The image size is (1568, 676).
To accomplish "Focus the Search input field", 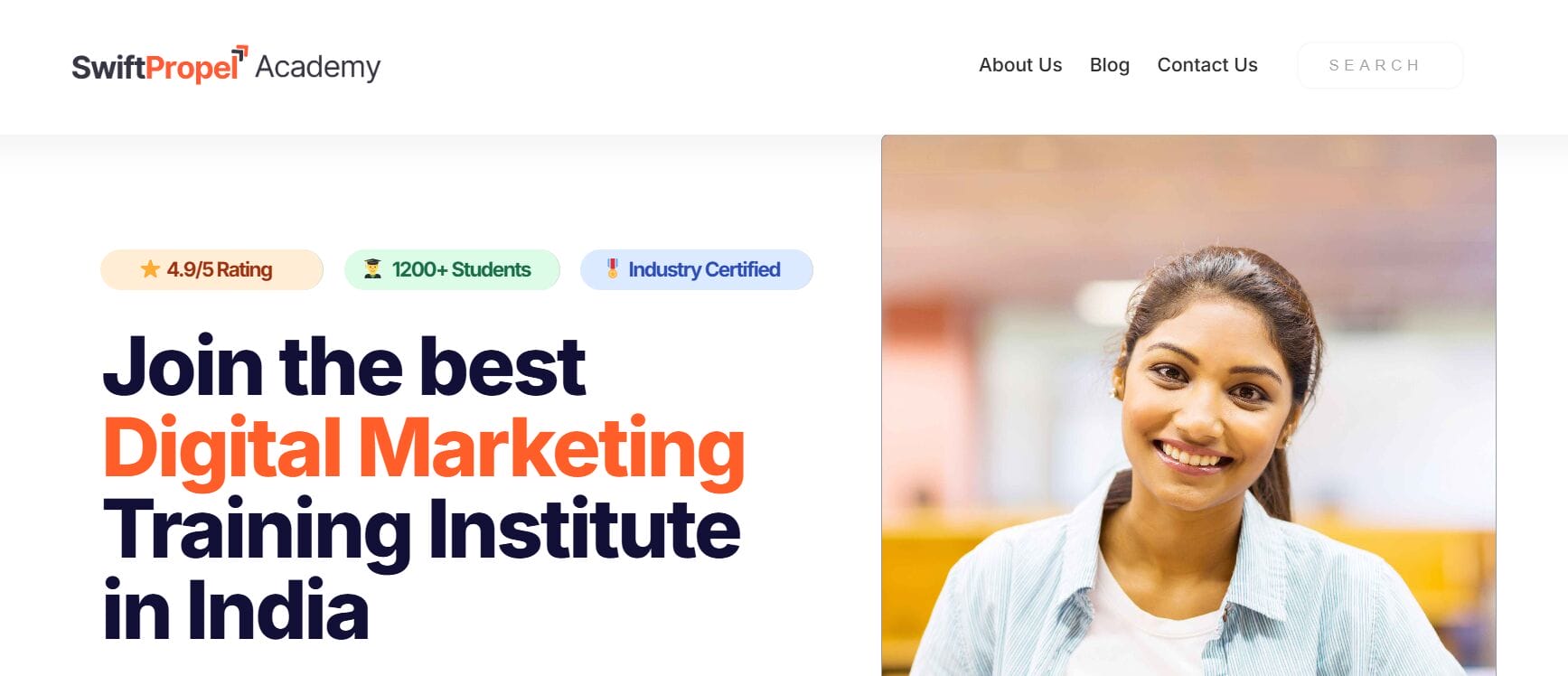I will (x=1379, y=65).
